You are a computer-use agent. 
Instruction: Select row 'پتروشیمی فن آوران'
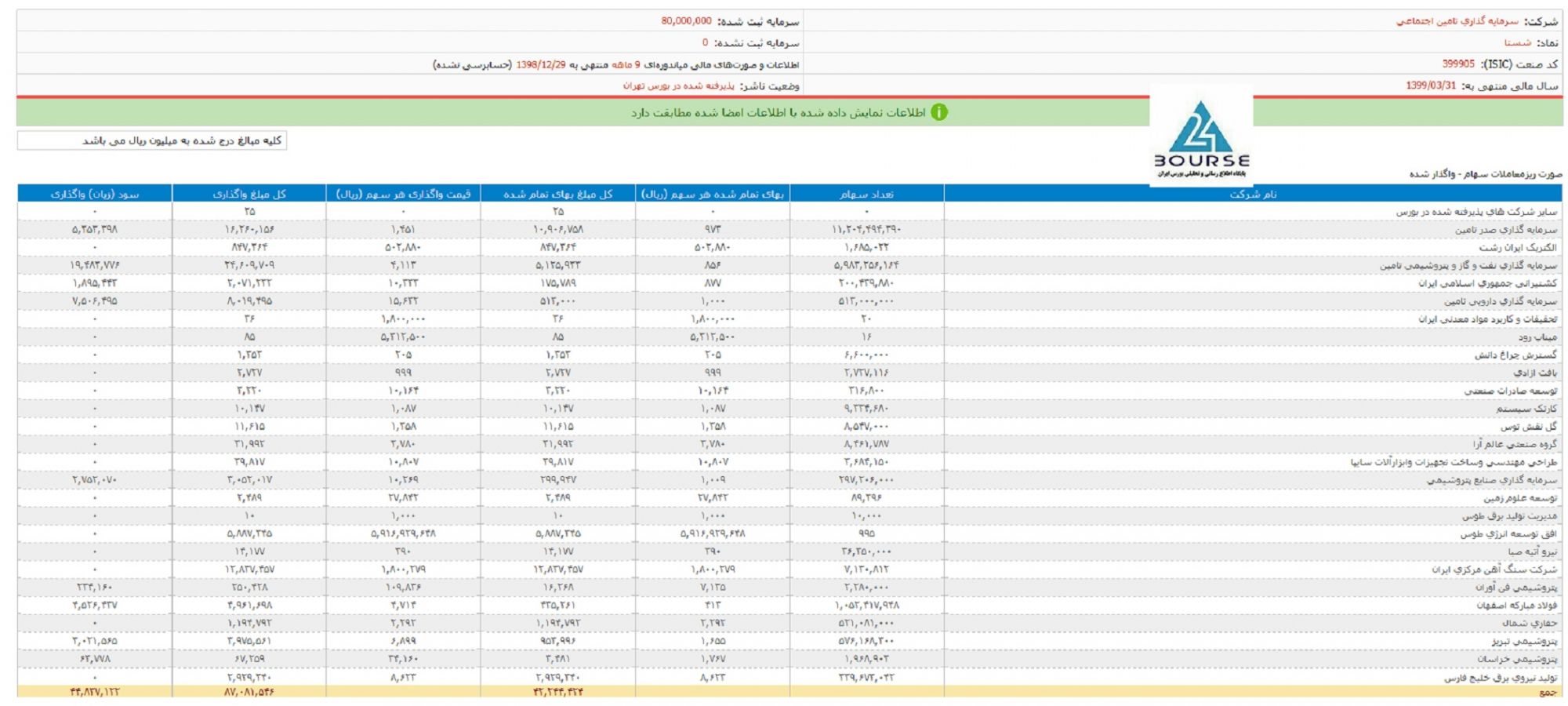[789, 588]
